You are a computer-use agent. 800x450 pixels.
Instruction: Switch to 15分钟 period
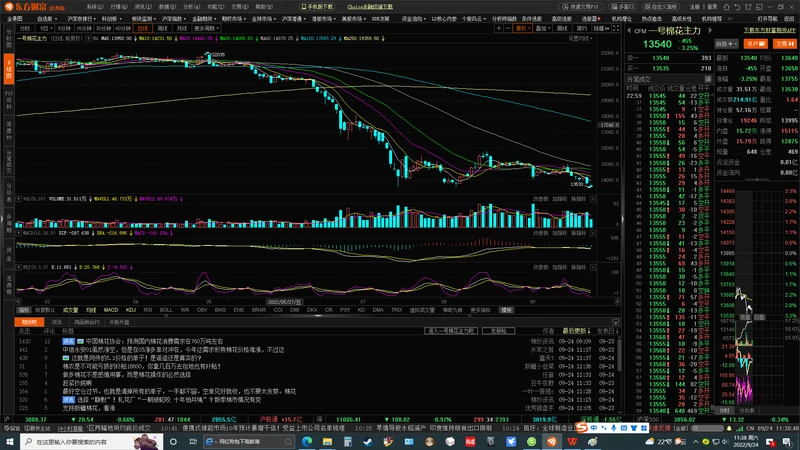84,29
